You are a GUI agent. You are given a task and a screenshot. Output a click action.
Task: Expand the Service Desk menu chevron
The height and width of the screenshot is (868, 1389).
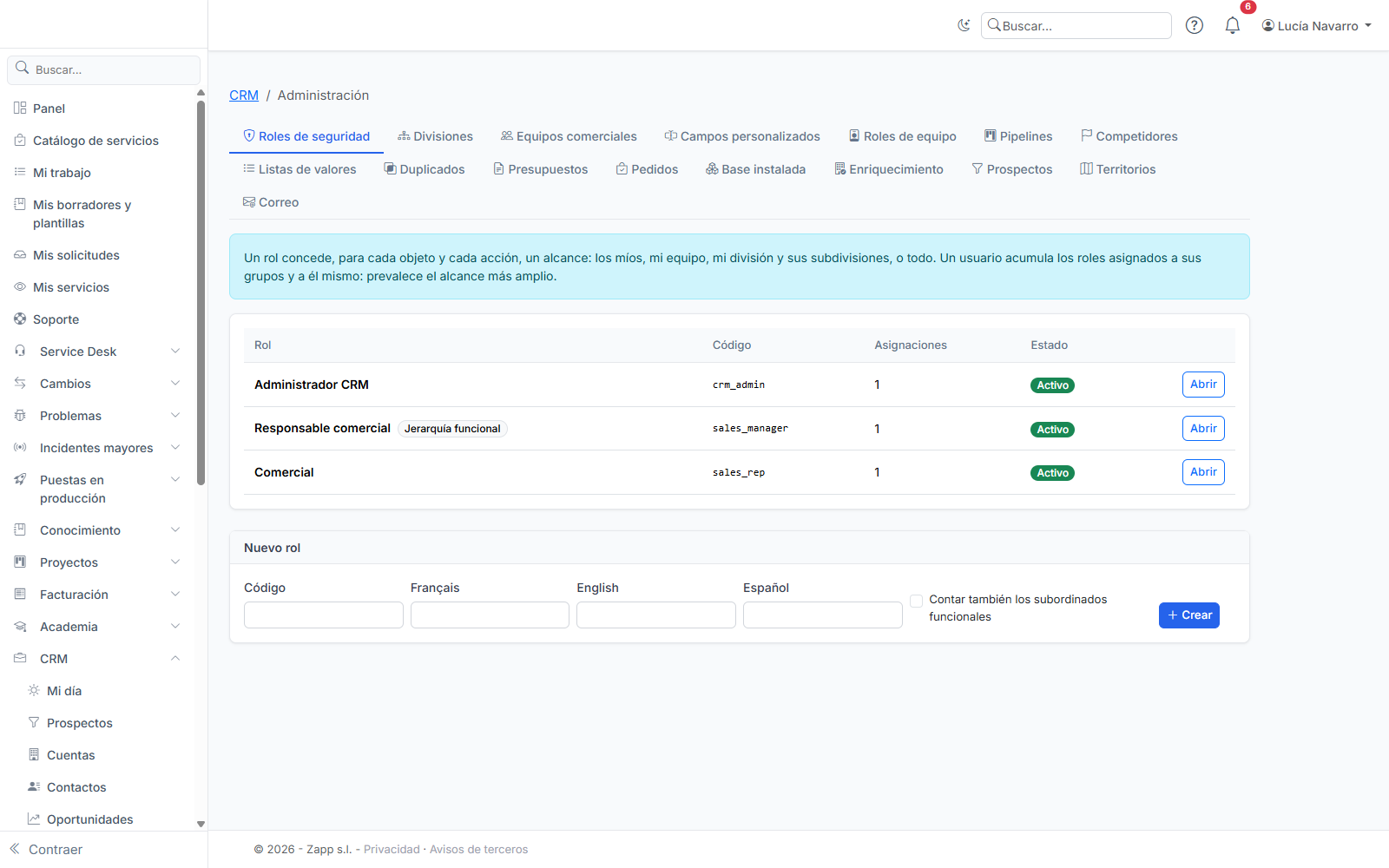[175, 351]
